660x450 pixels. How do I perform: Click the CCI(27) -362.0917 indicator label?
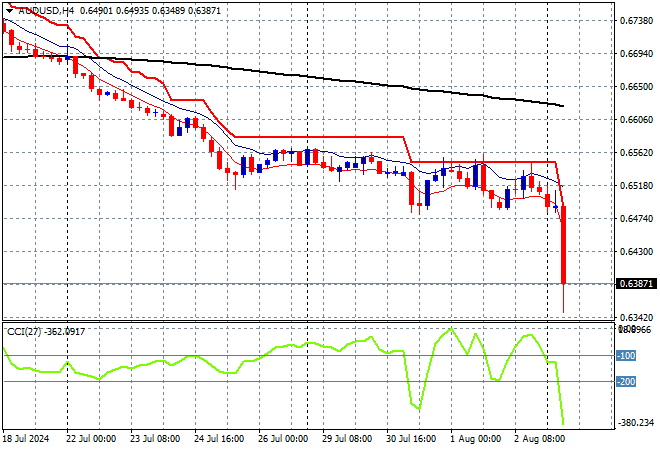46,332
